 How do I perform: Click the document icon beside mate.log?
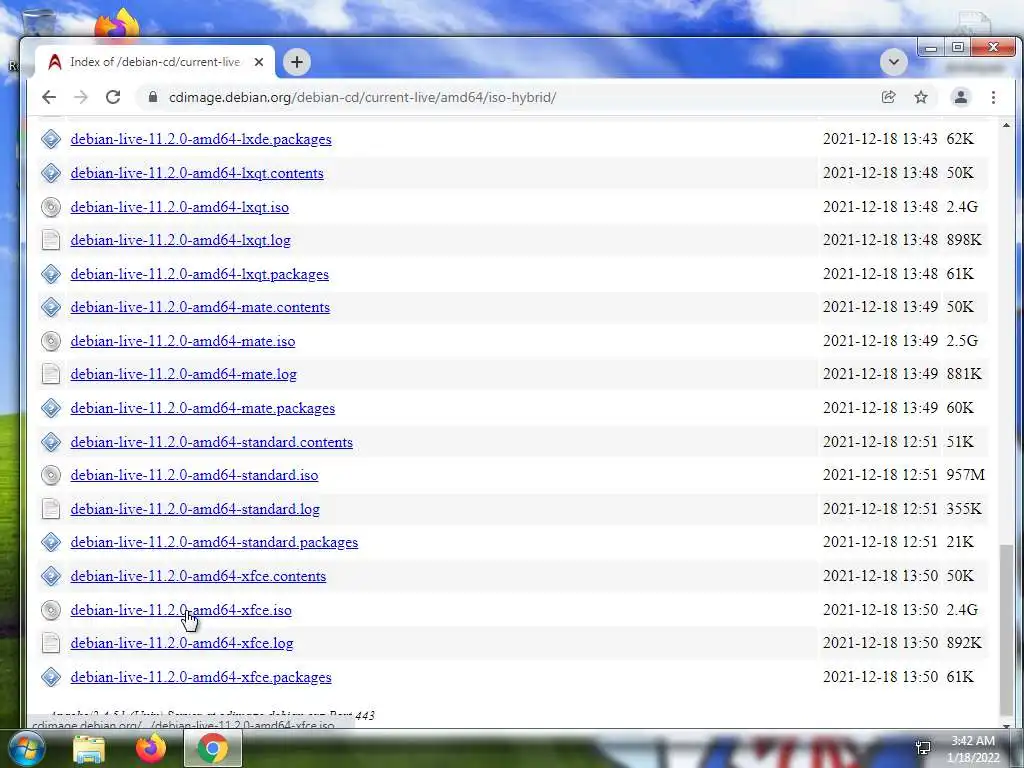(51, 374)
